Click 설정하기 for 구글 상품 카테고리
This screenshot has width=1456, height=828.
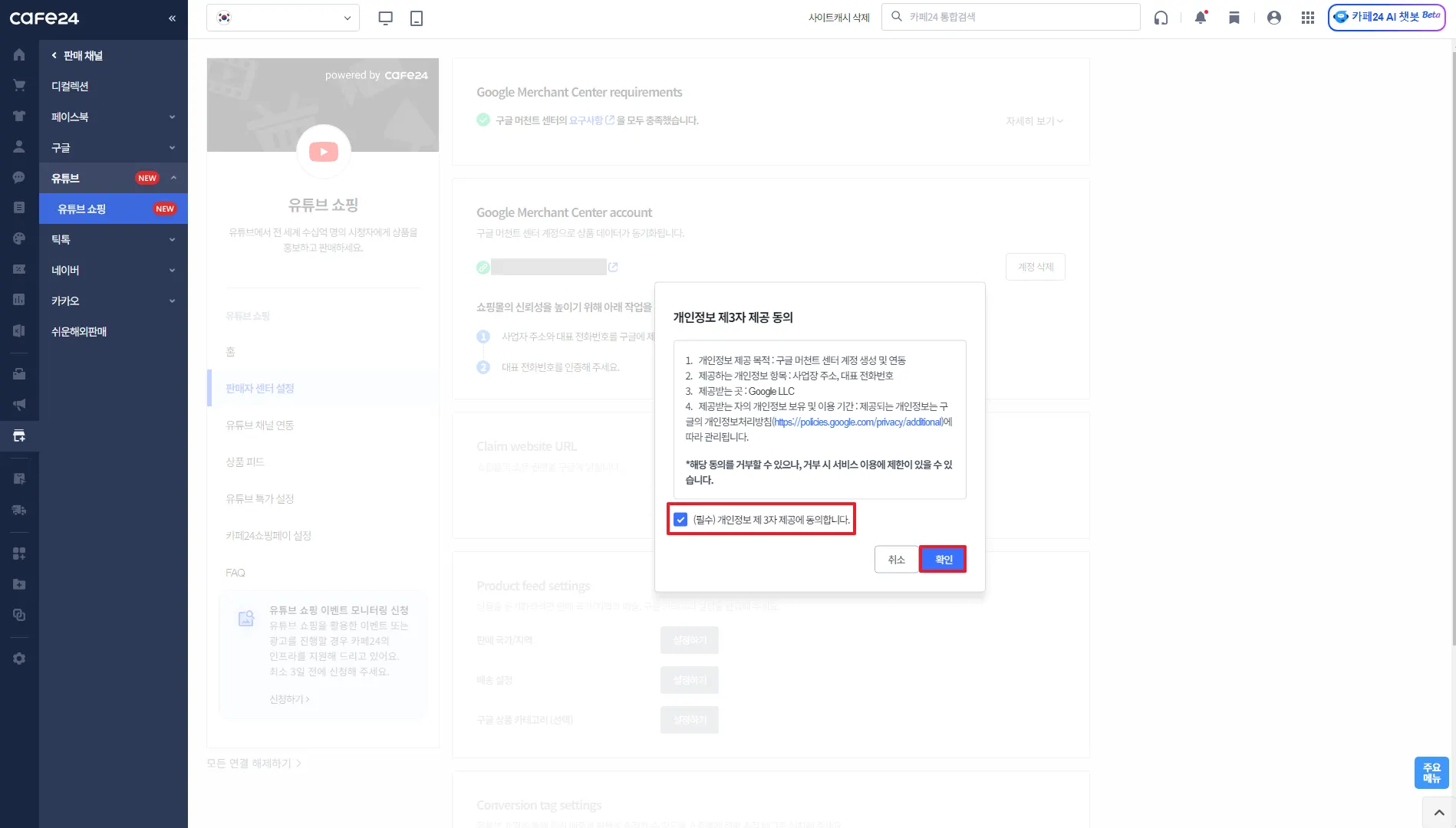point(690,720)
